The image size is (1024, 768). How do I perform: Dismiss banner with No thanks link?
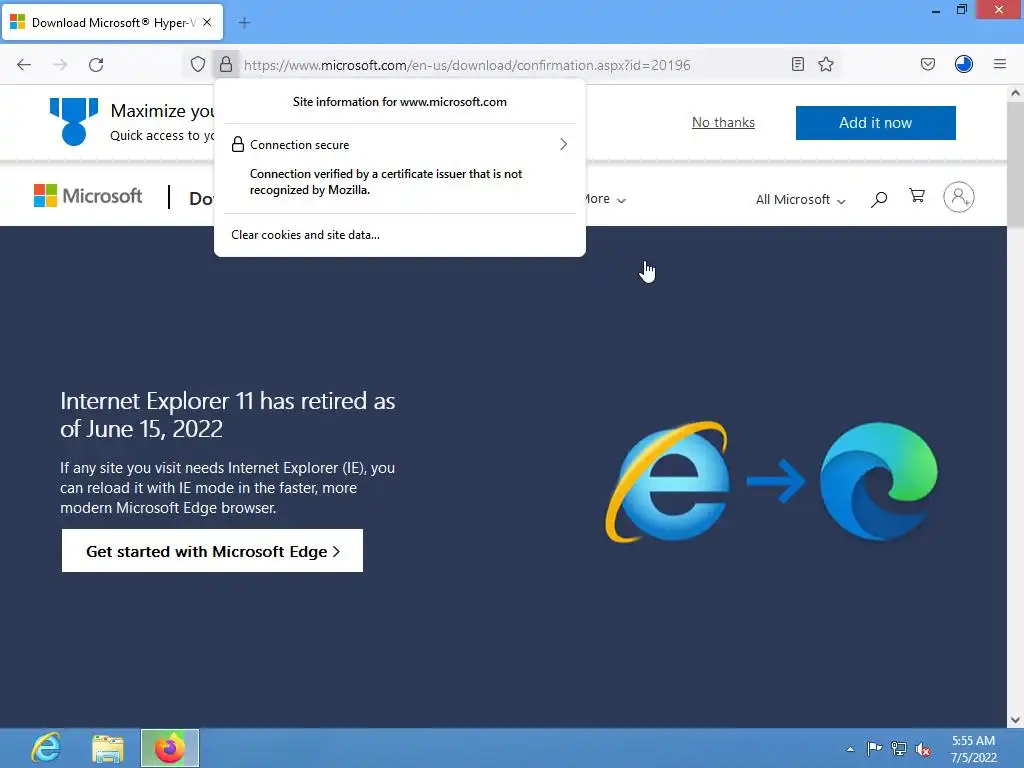723,122
